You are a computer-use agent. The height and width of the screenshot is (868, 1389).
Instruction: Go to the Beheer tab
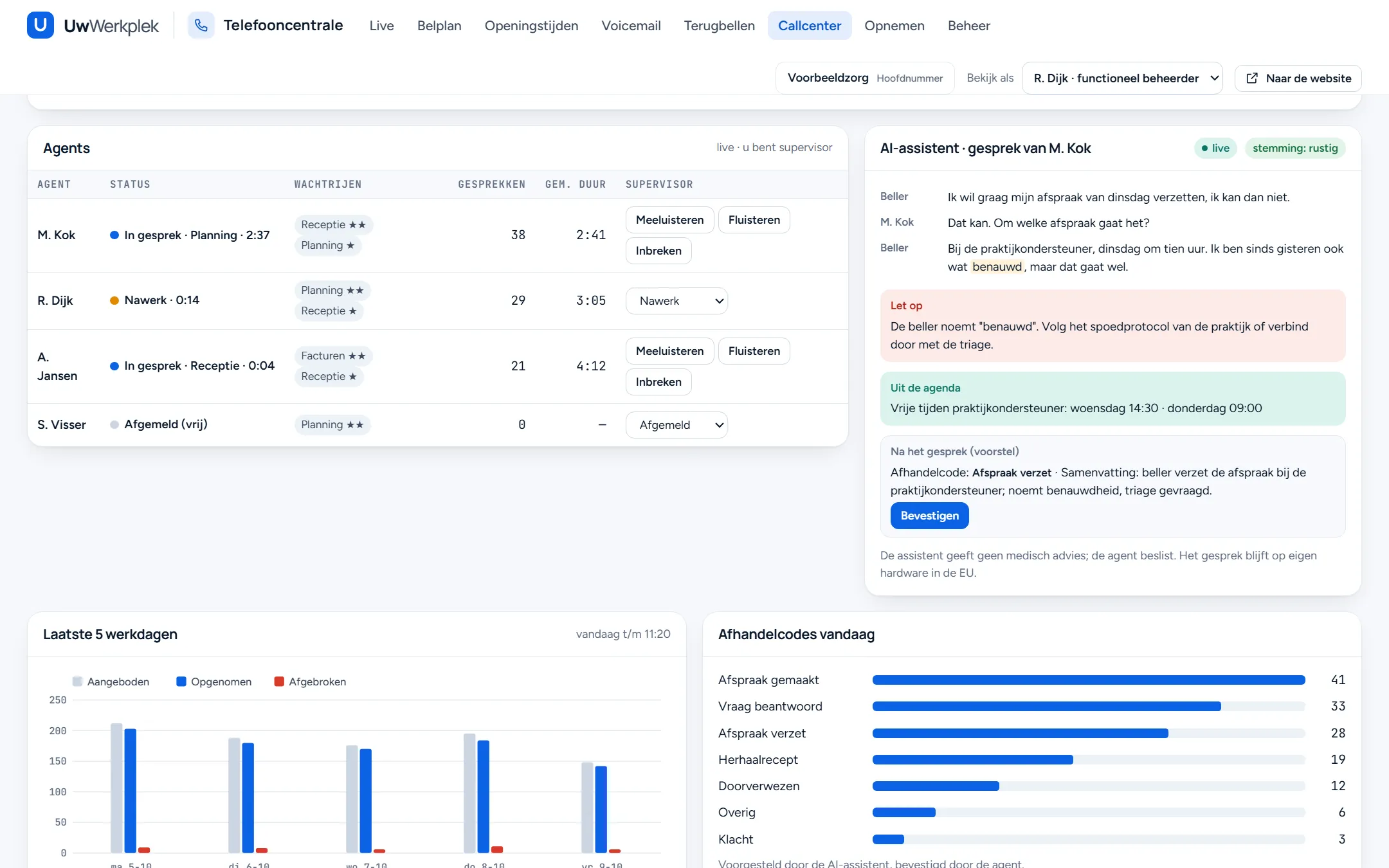tap(968, 26)
